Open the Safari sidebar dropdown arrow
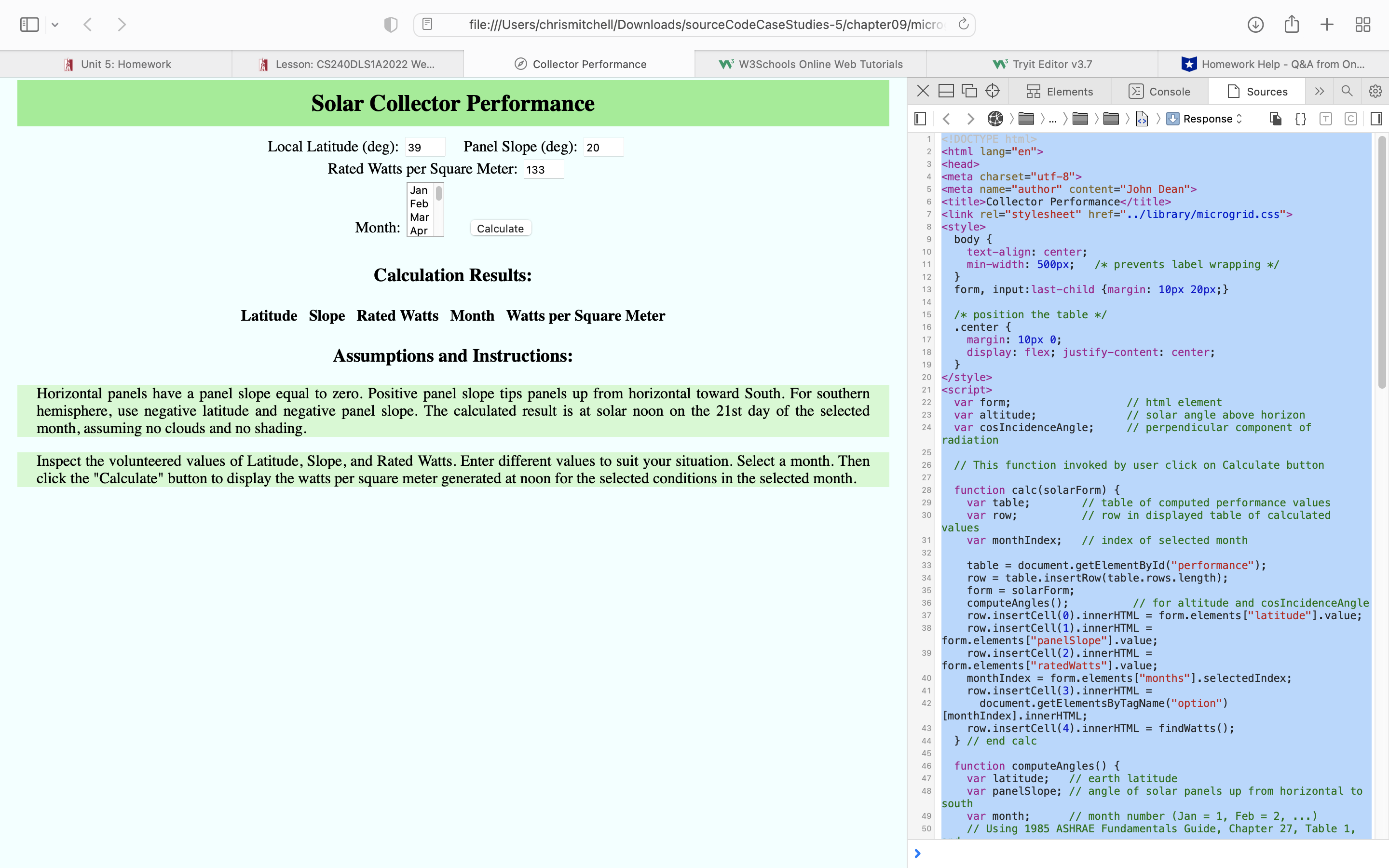The width and height of the screenshot is (1389, 868). tap(55, 25)
